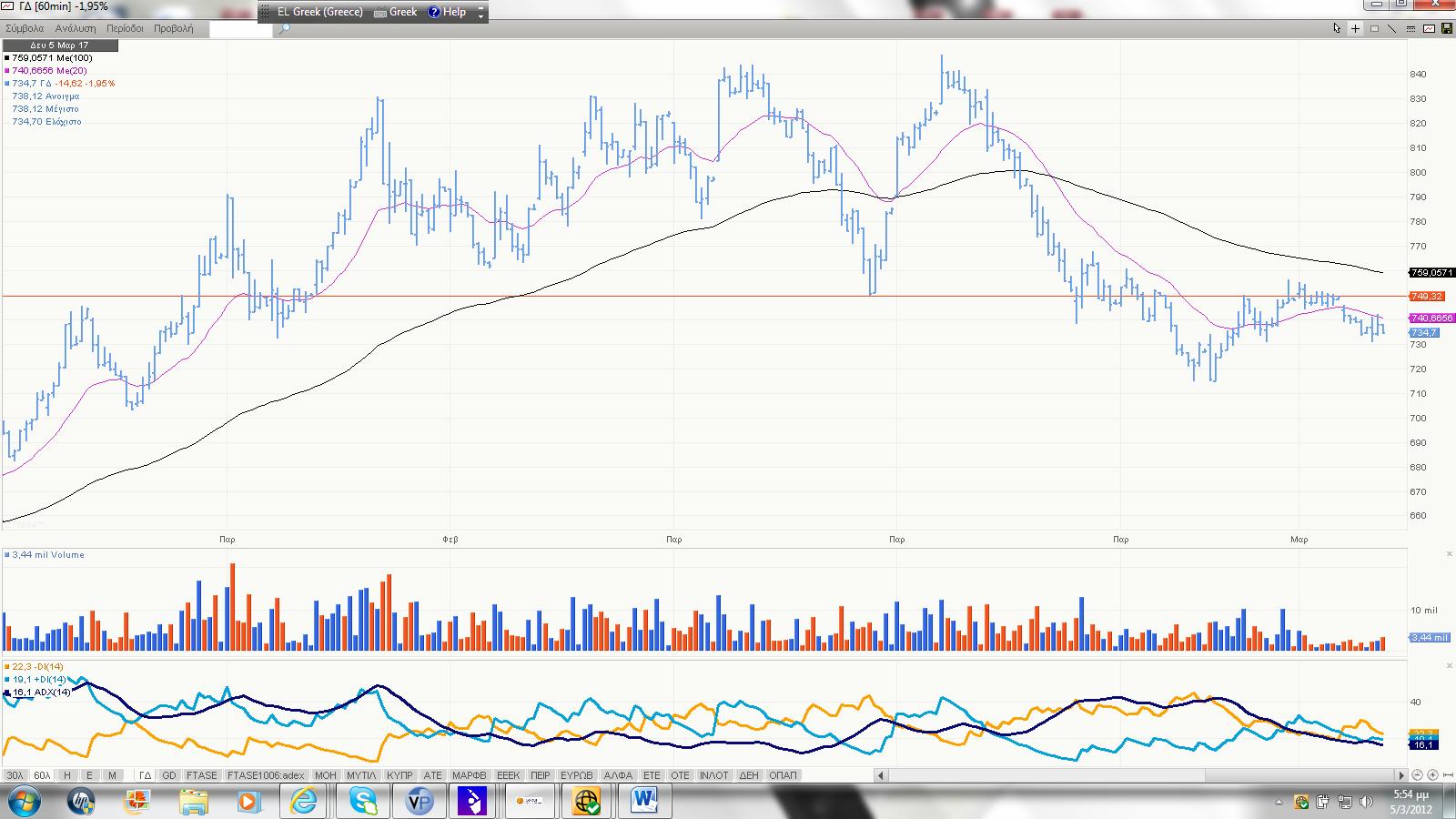
Task: Select the daily H timeframe button
Action: click(66, 775)
